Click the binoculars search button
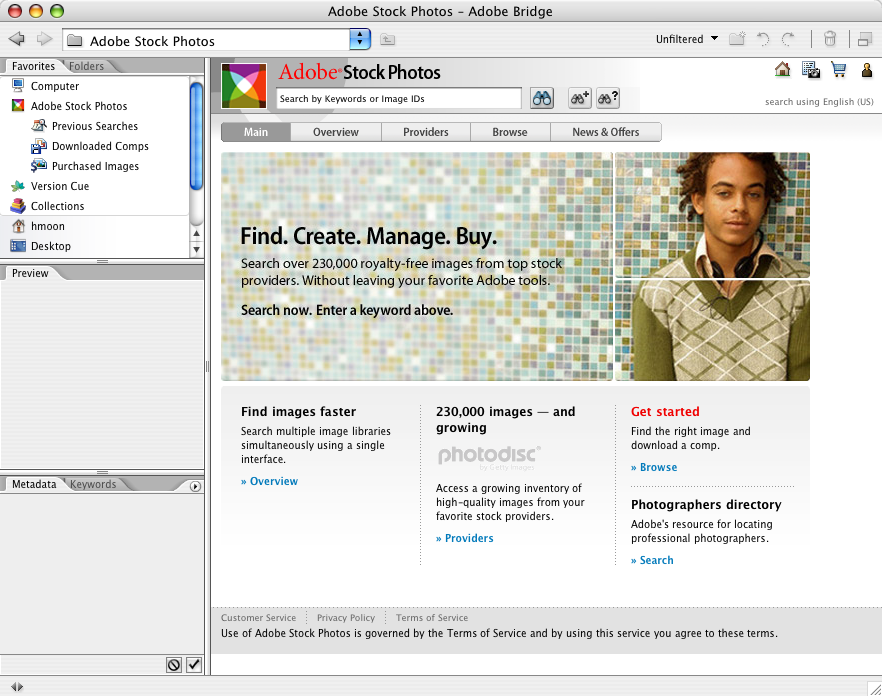Screen dimensions: 882x696 point(542,98)
